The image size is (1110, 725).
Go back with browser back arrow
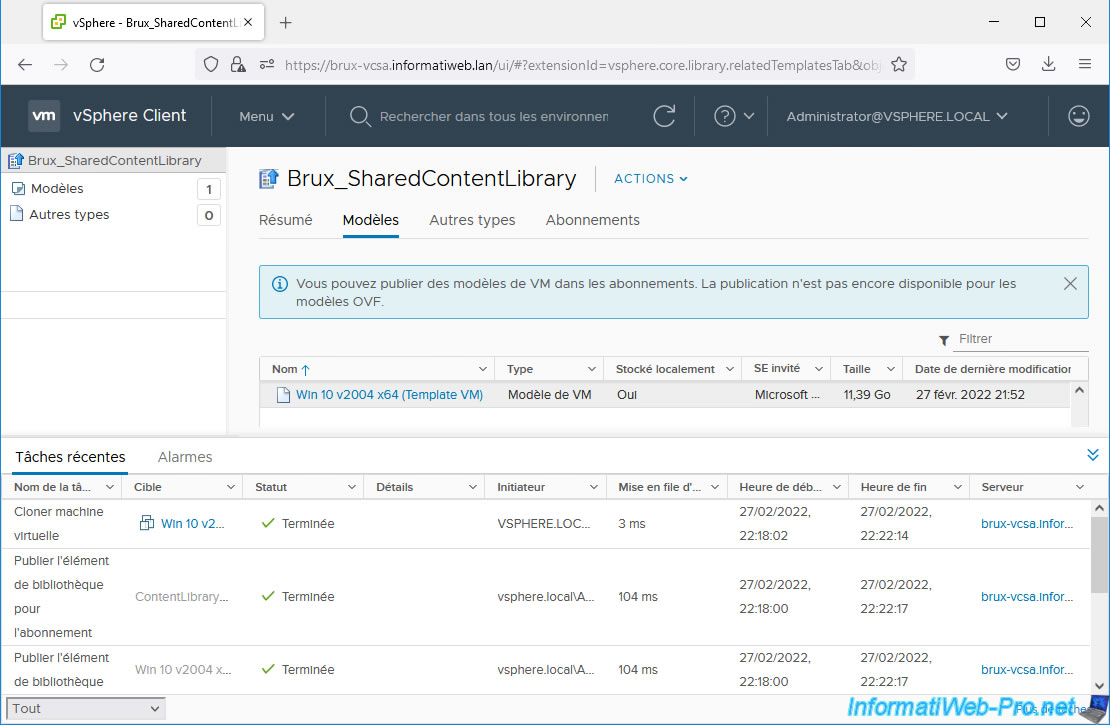tap(25, 65)
